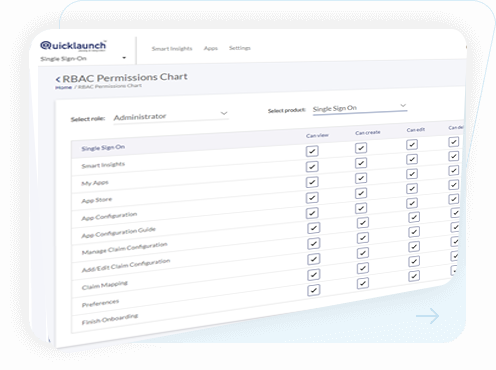This screenshot has height=370, width=496.
Task: Uncheck Can create for App Configuration Guide
Action: point(361,208)
